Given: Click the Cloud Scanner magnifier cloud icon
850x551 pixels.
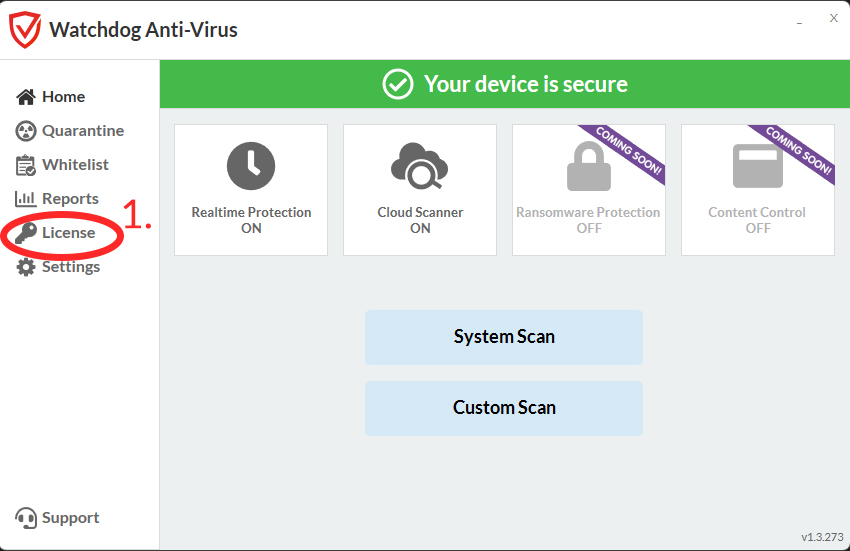Looking at the screenshot, I should click(420, 166).
